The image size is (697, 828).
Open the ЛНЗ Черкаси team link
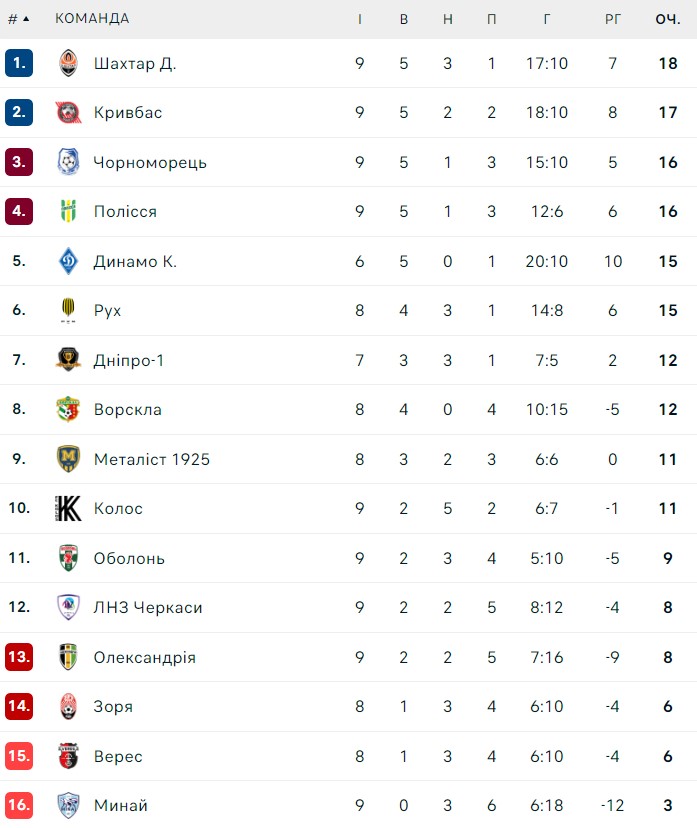(x=148, y=607)
